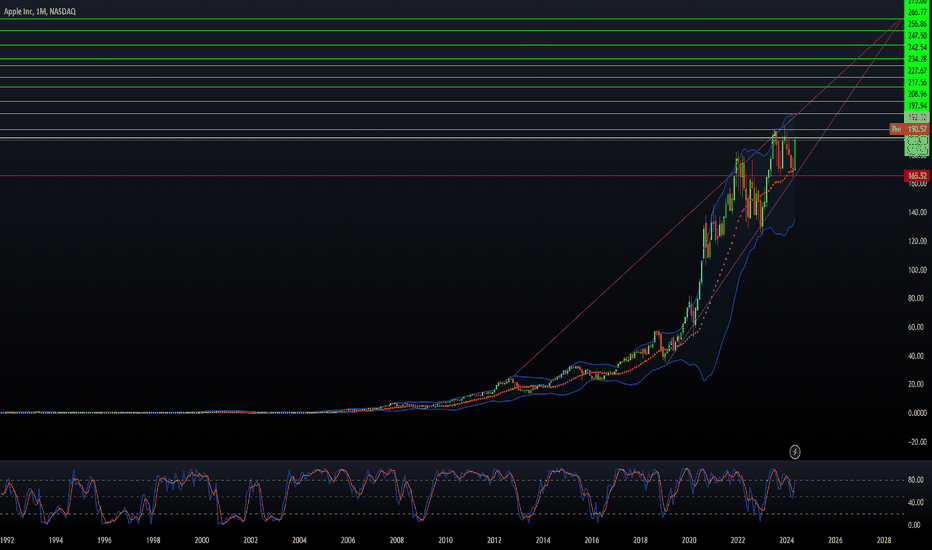
Task: Click 140.00 on the price axis
Action: click(x=917, y=212)
